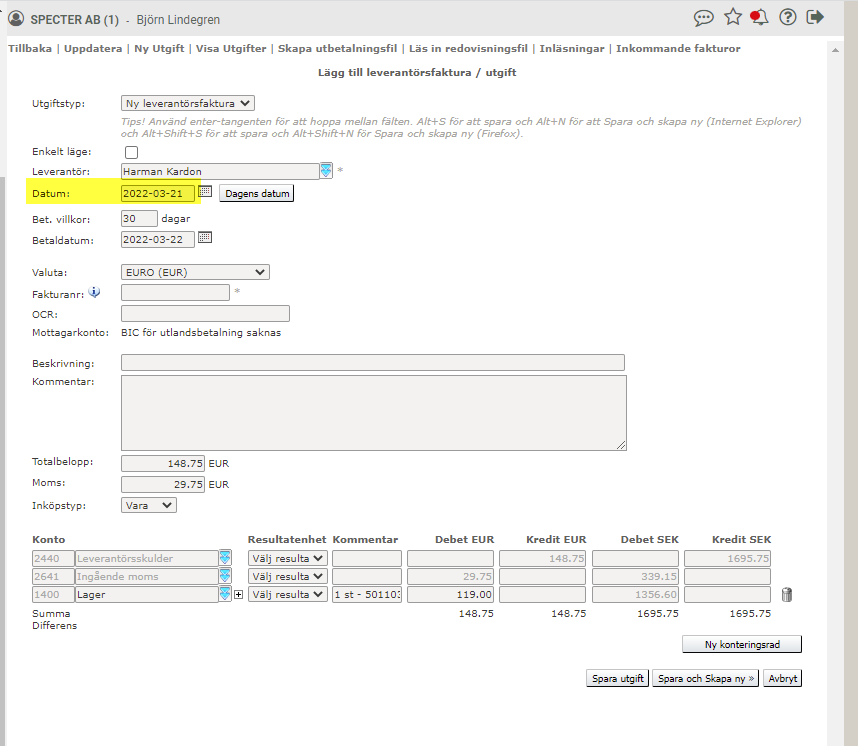Enable the Enkelt läge checkbox
Viewport: 858px width, 746px height.
[131, 152]
